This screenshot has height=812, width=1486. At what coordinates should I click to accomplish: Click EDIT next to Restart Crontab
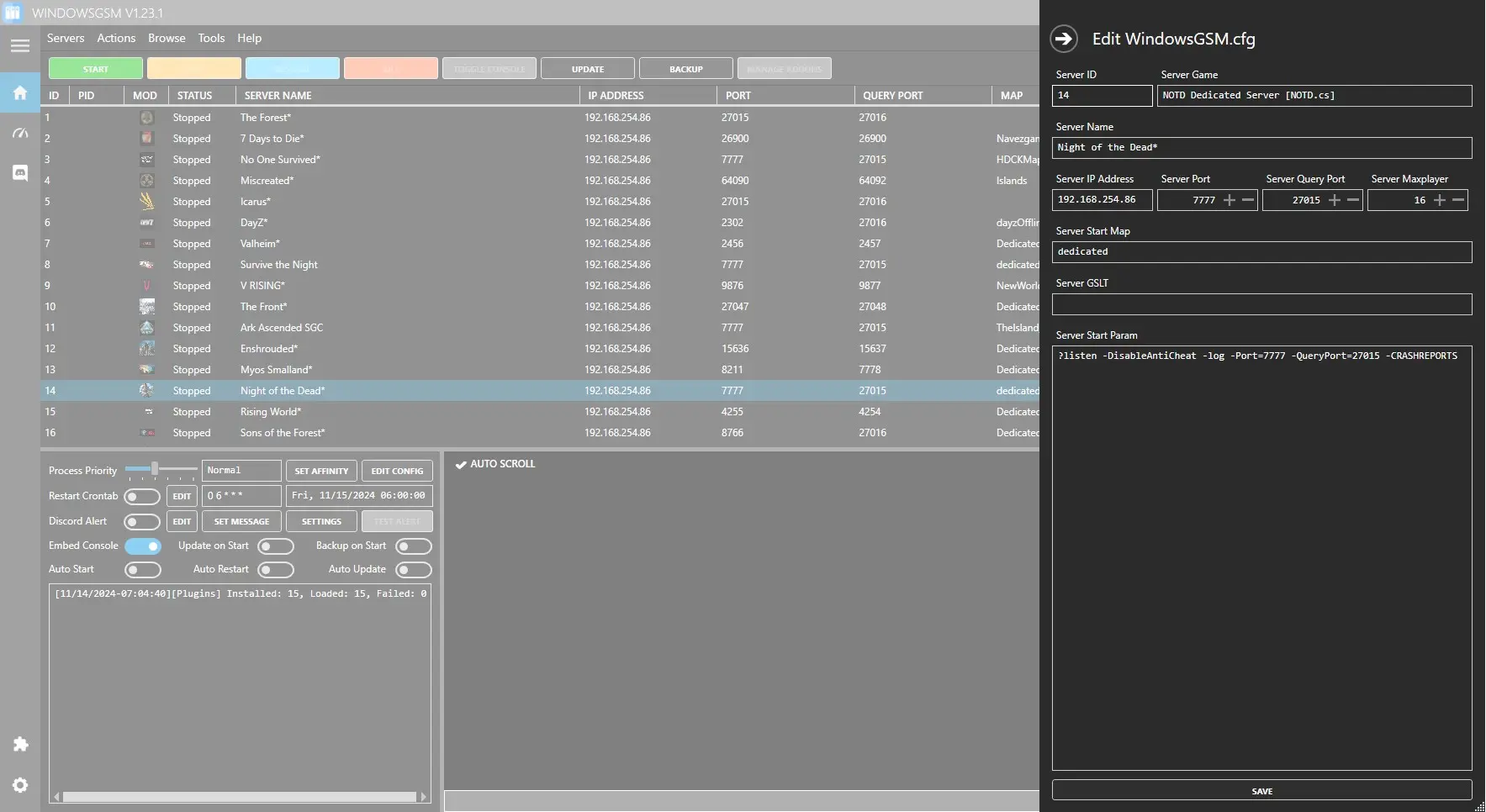coord(182,497)
